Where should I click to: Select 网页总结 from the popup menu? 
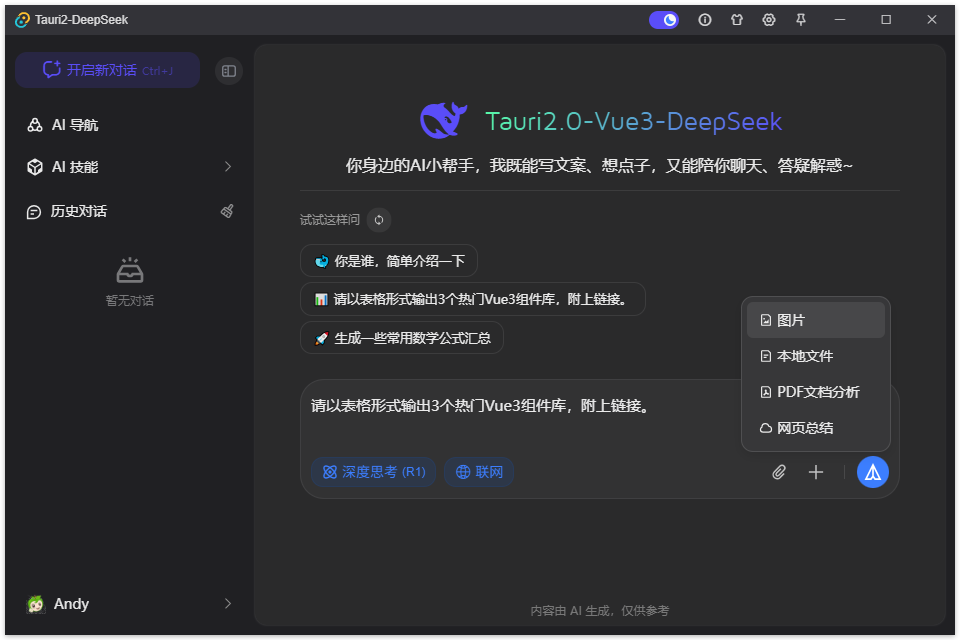[x=816, y=428]
